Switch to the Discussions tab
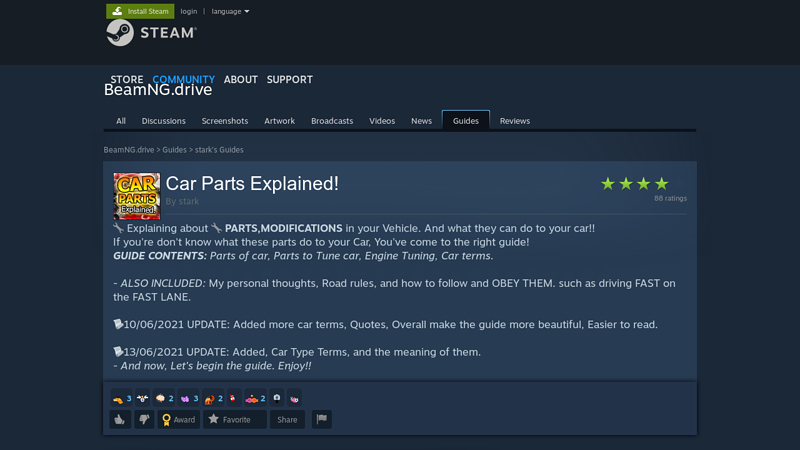Screen dimensions: 800x450 (164, 121)
